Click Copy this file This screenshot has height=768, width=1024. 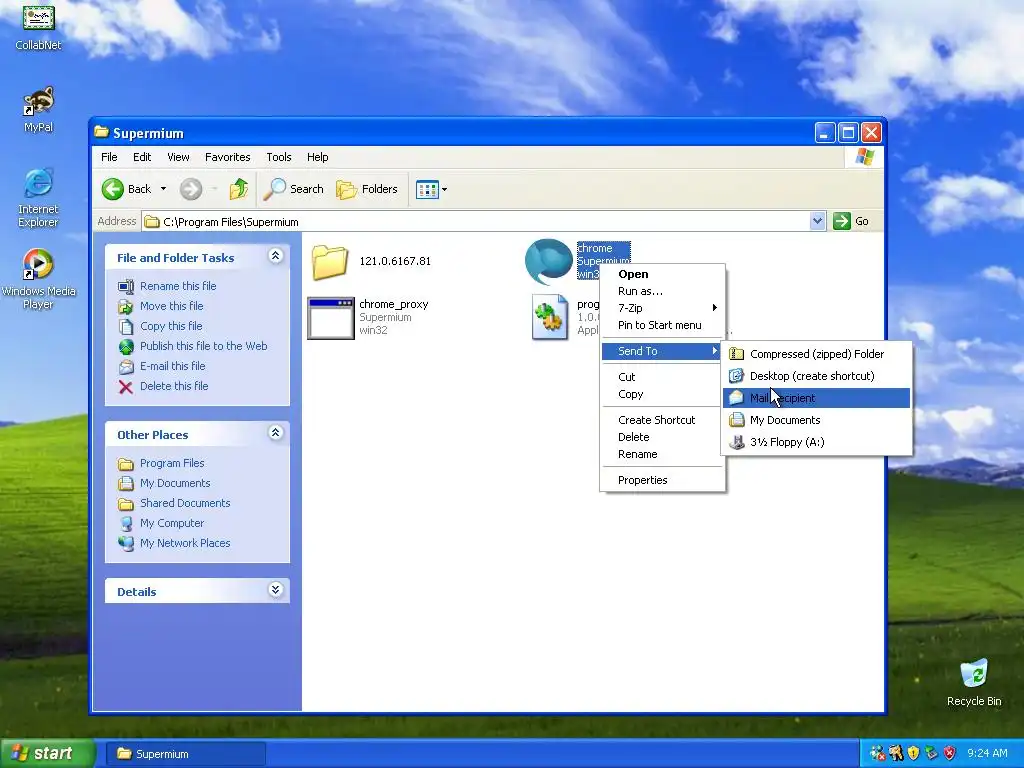(x=171, y=326)
